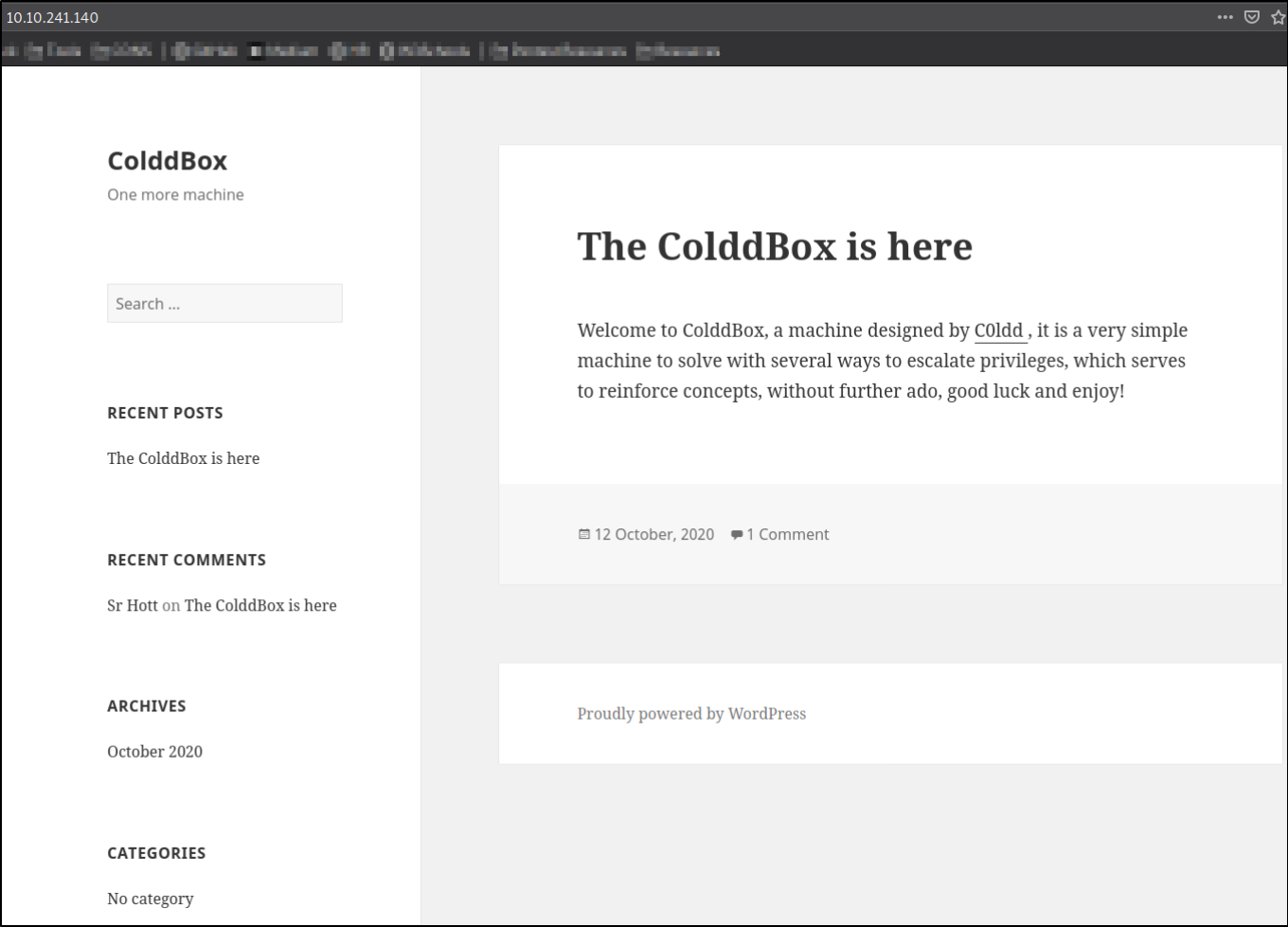Bookmark this page with the star icon

coord(1279,17)
